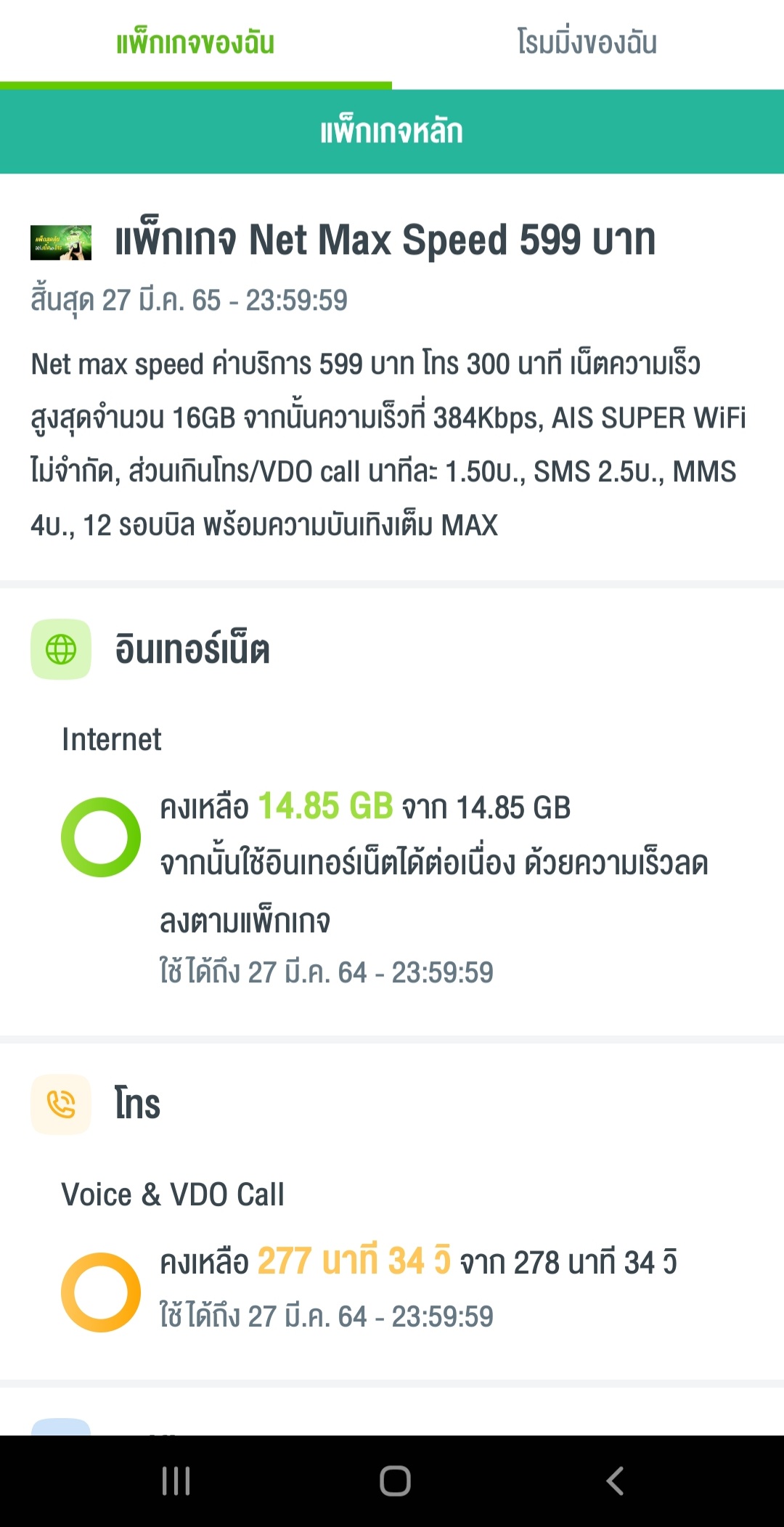Tap the Android home button

395,1481
